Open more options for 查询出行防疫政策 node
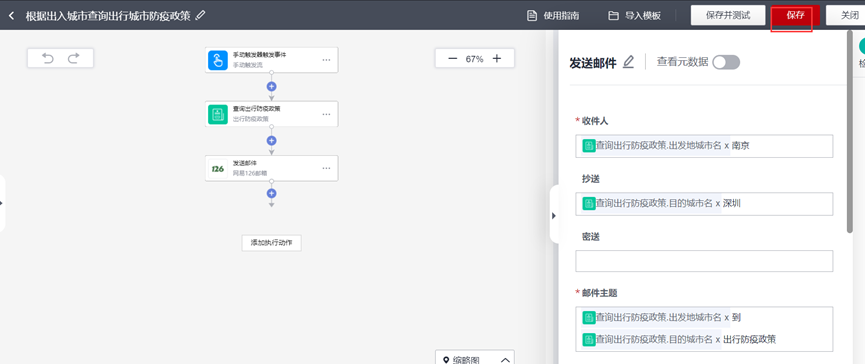 327,114
